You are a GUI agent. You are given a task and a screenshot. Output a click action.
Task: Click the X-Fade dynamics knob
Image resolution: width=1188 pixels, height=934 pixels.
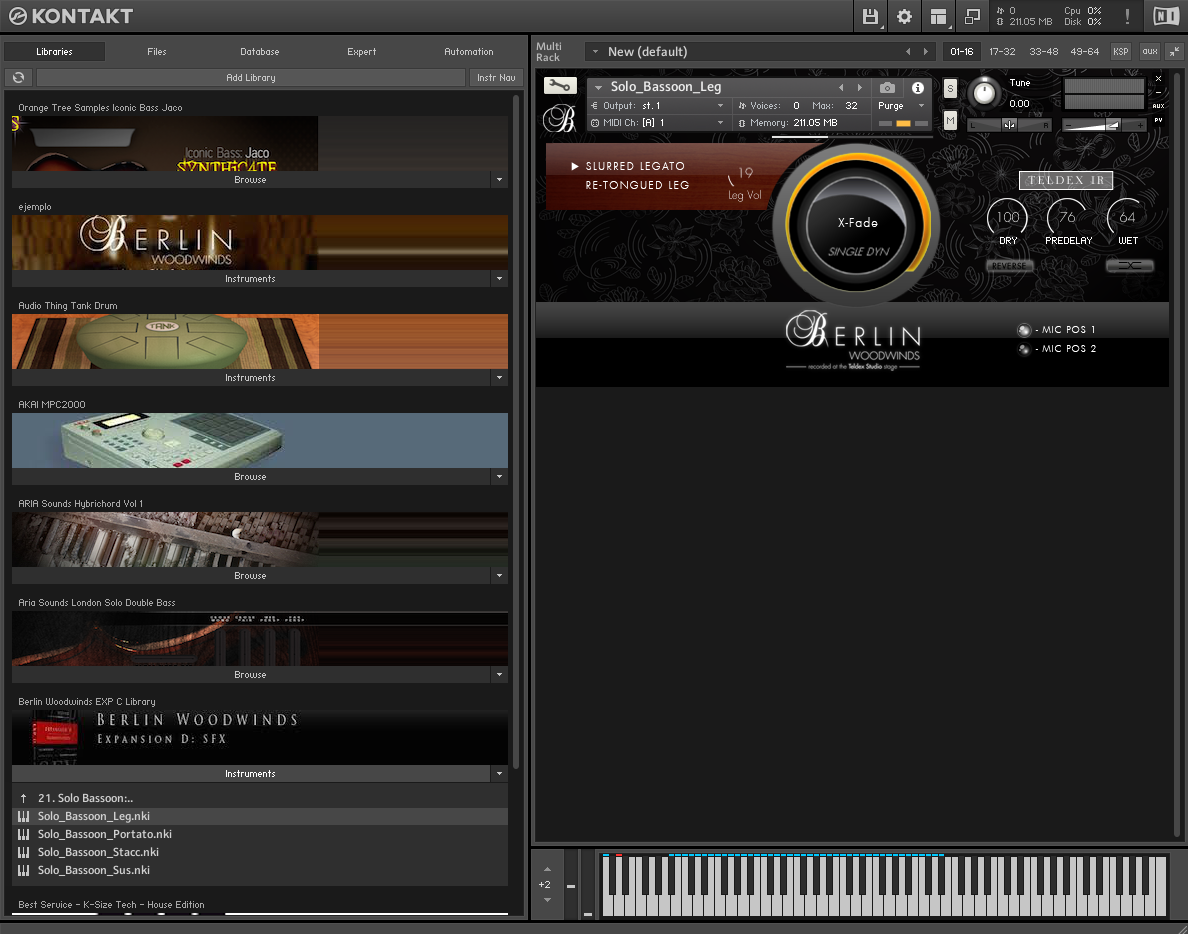click(857, 224)
